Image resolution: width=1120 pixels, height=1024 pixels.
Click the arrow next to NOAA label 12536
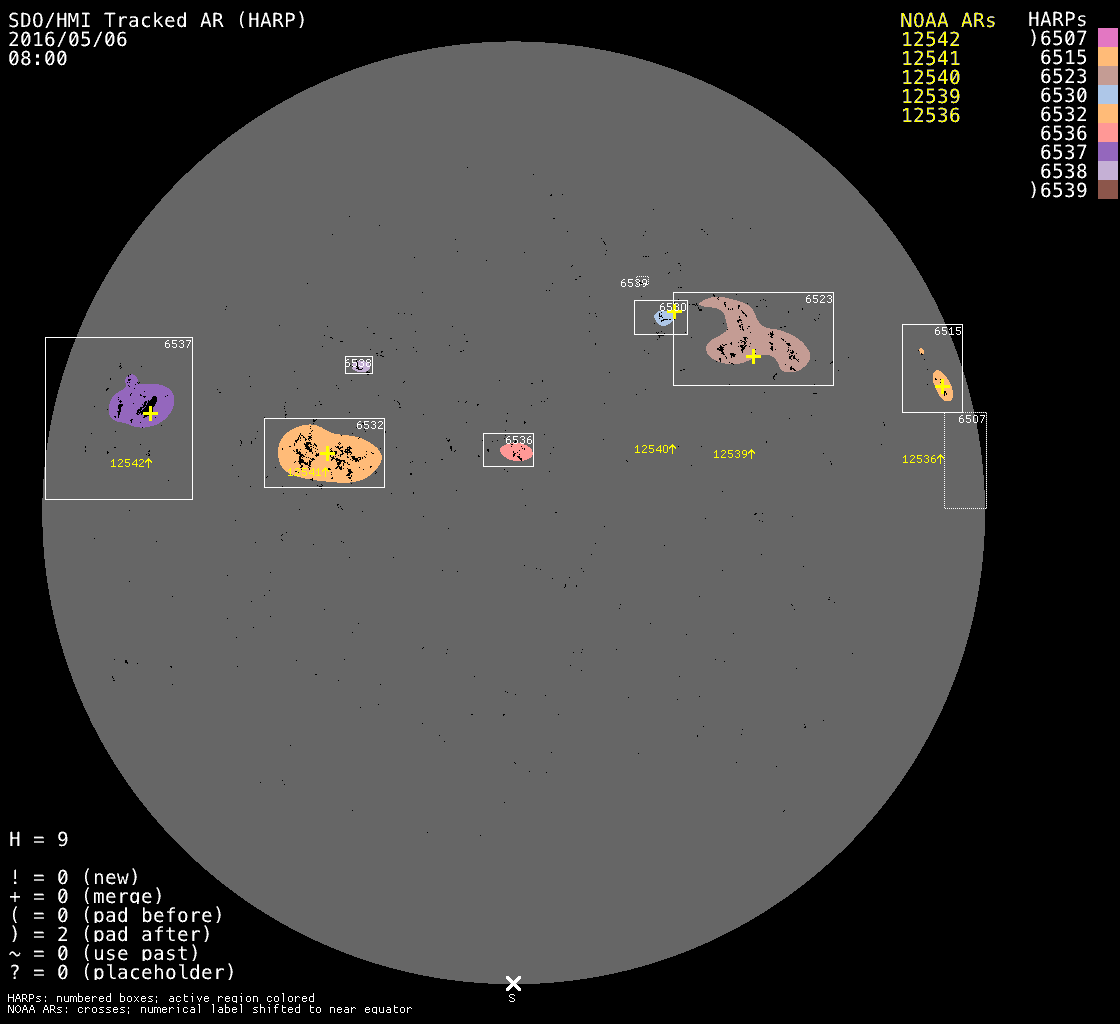tap(940, 458)
